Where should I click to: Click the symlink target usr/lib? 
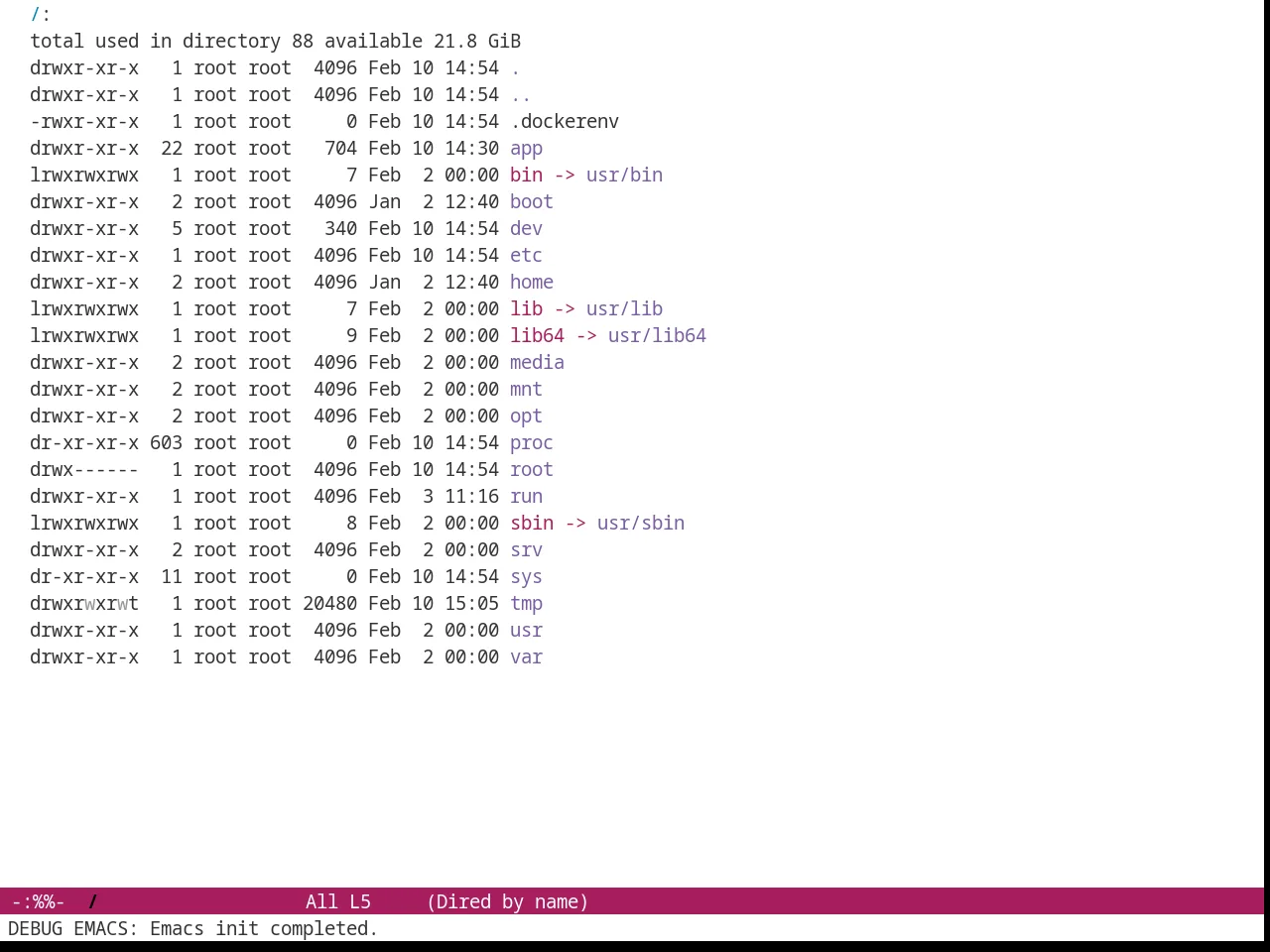pyautogui.click(x=624, y=308)
